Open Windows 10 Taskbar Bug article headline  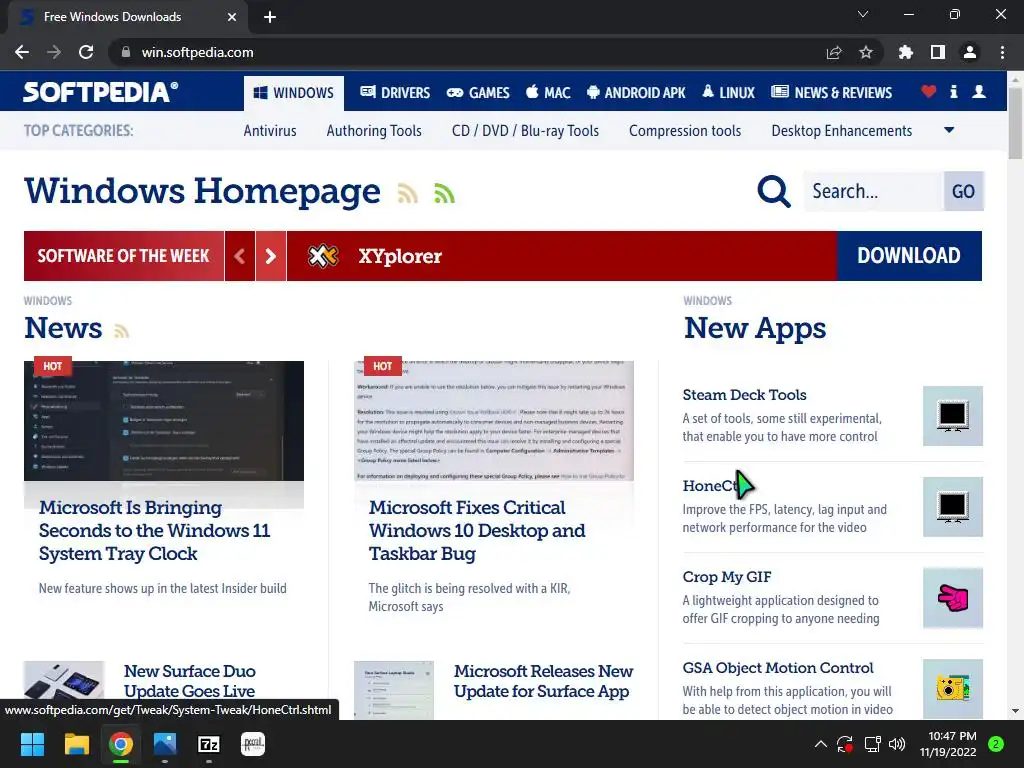click(x=477, y=530)
